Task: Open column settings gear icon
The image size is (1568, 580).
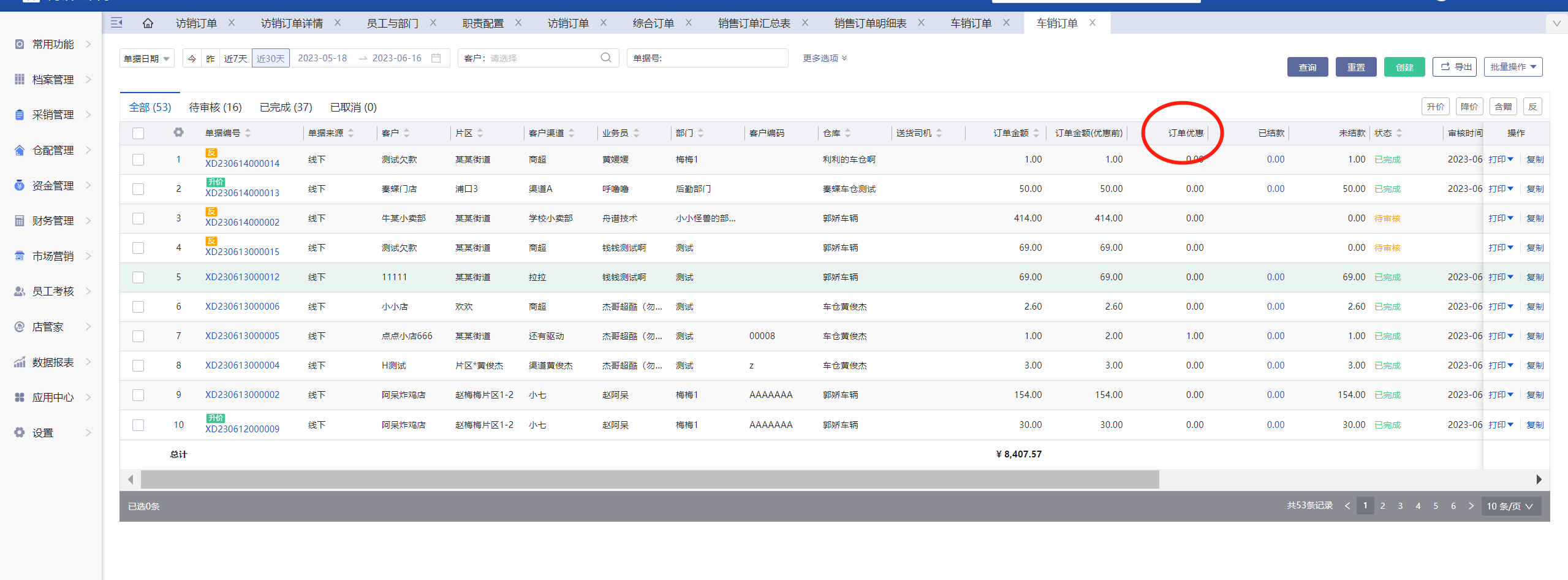Action: (x=178, y=132)
